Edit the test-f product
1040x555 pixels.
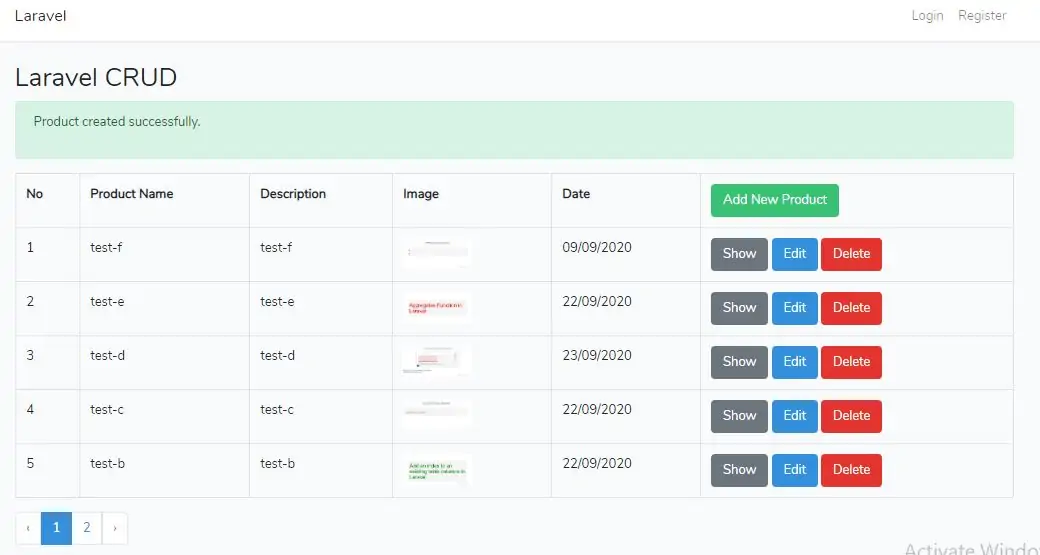coord(795,254)
